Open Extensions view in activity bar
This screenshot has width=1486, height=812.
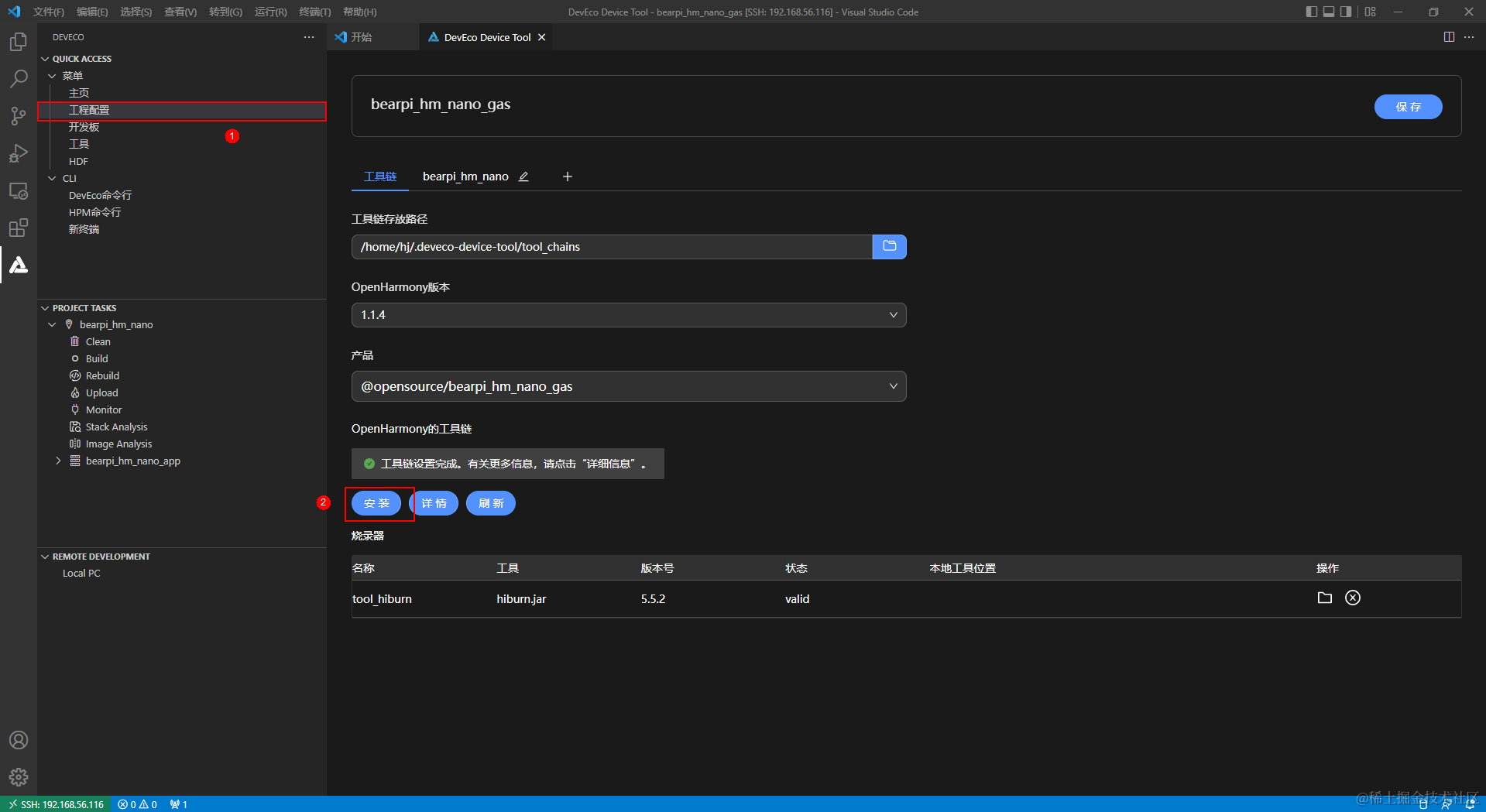[19, 228]
